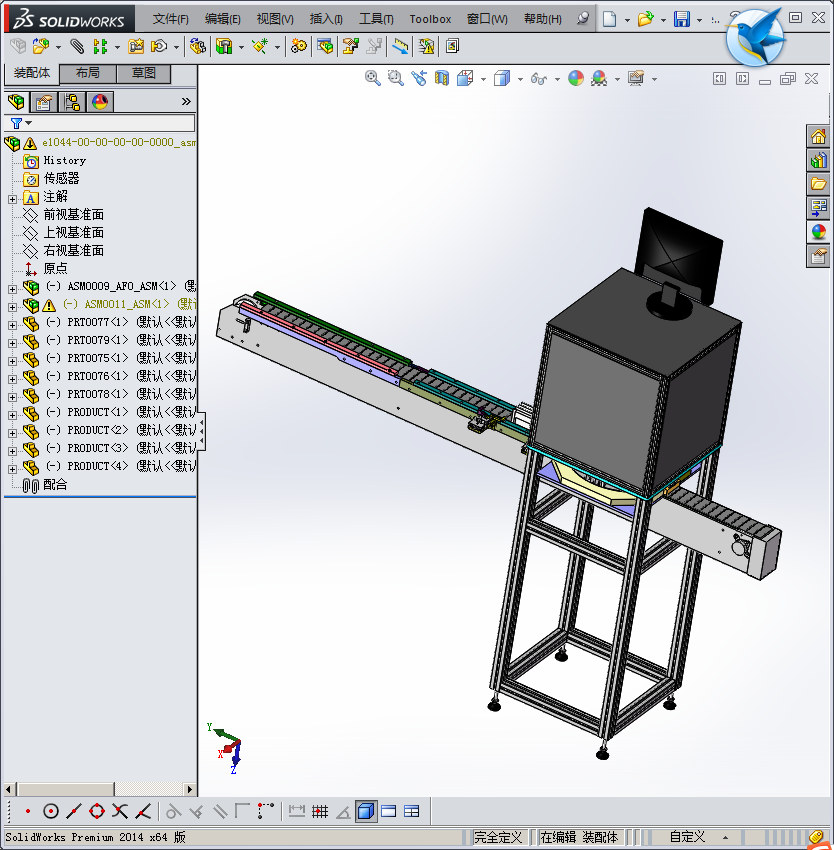
Task: Select the 前视基准面 plane in tree
Action: [x=73, y=215]
